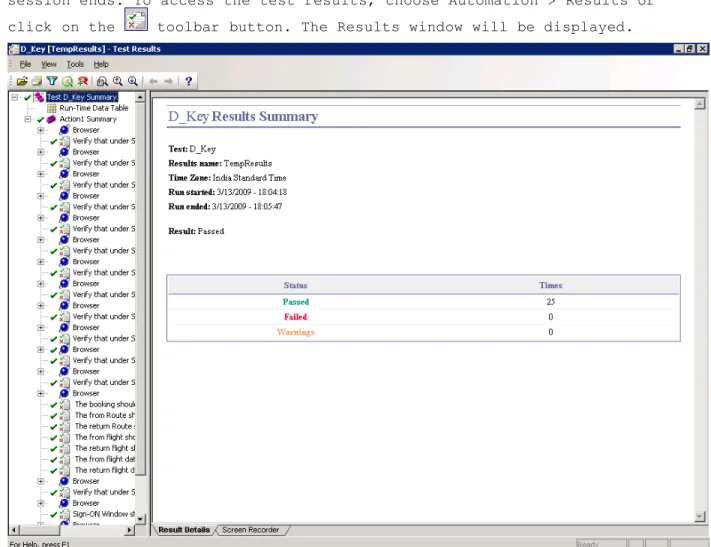This screenshot has width=711, height=547.
Task: Click the magenta Test D_Key Summary icon
Action: click(39, 97)
